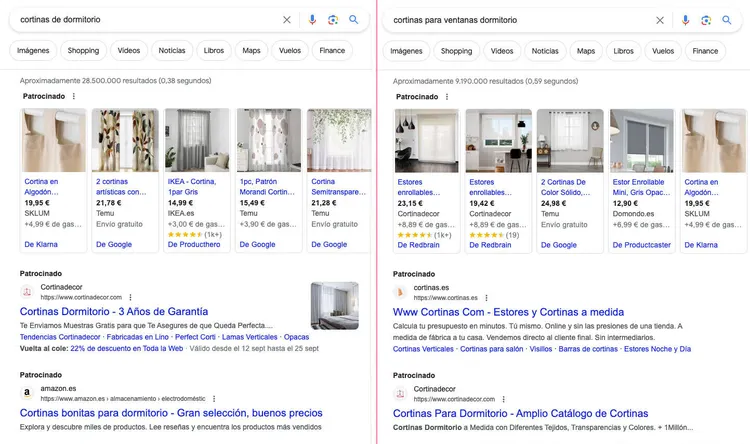Select the Imágenes filter in left results
The height and width of the screenshot is (444, 750).
tap(33, 51)
